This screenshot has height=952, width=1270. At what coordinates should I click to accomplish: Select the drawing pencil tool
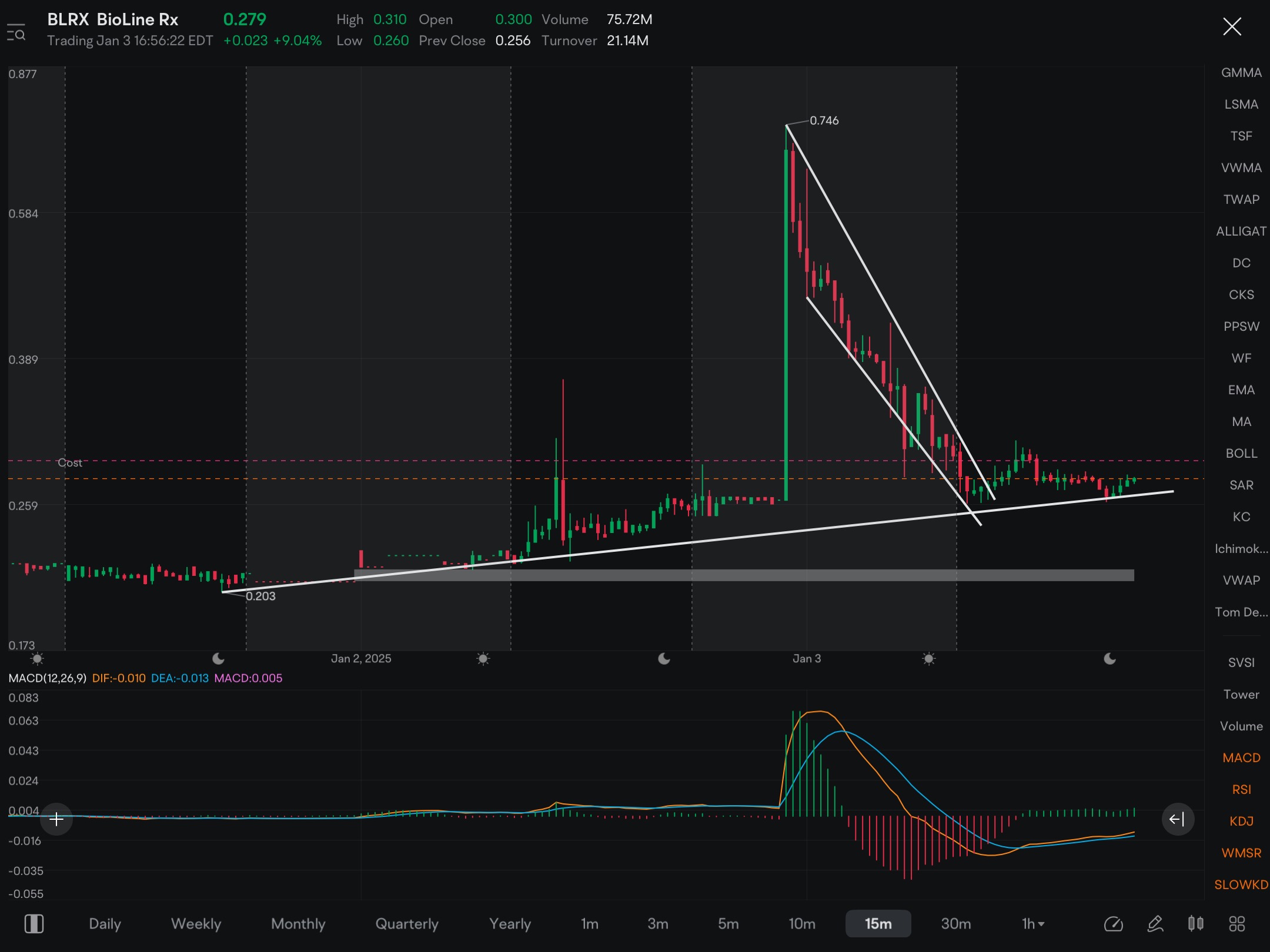1155,924
